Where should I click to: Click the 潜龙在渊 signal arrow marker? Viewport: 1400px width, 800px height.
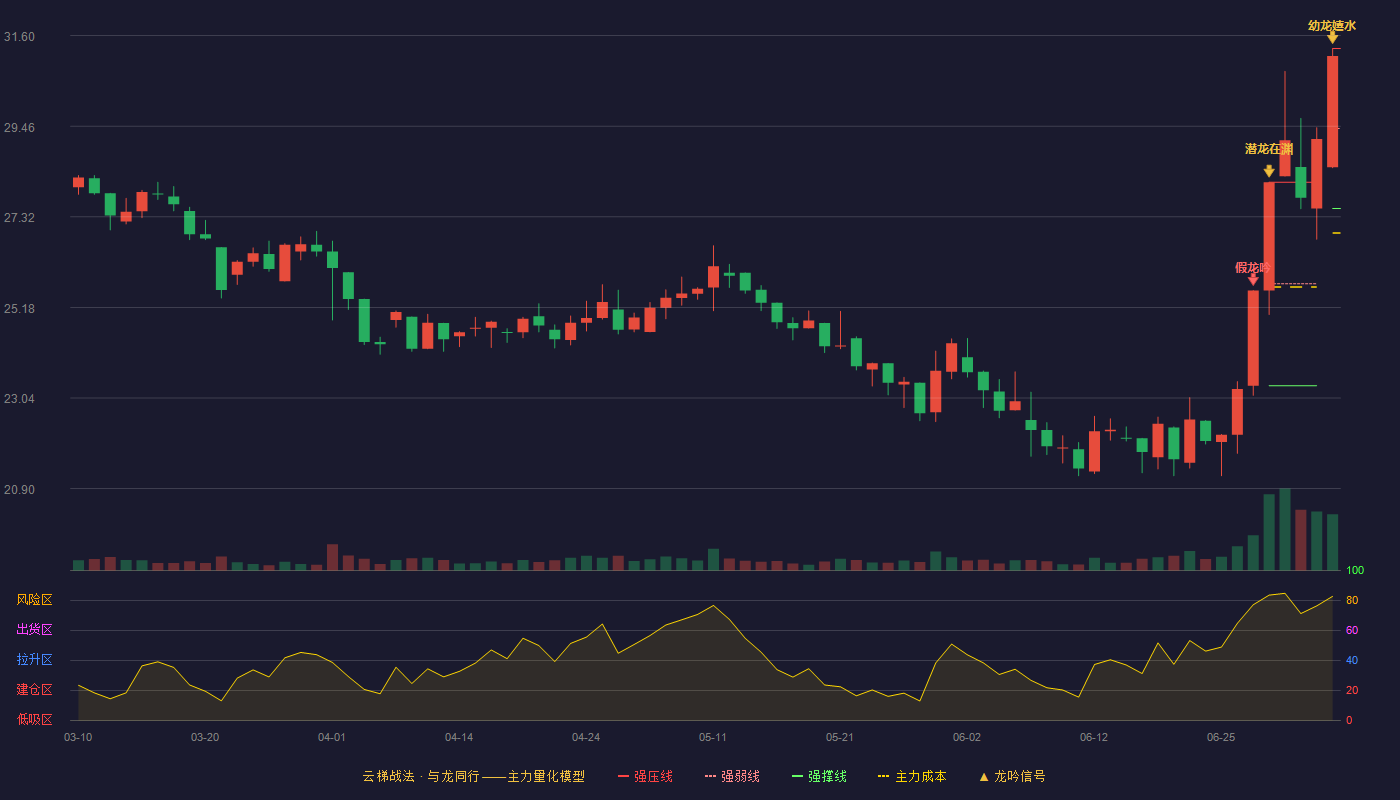coord(1269,171)
